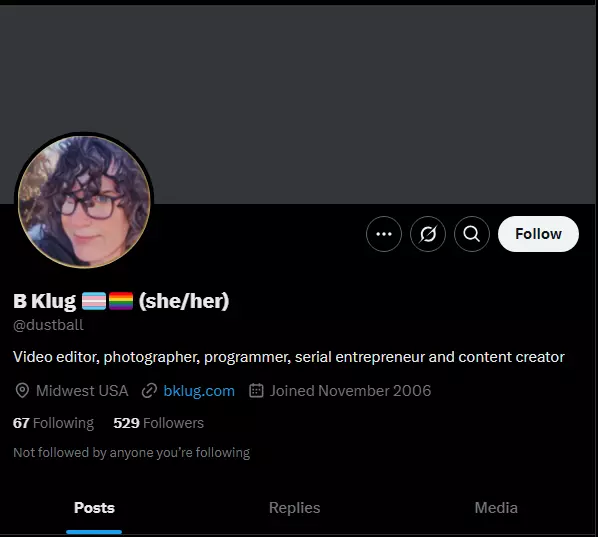The height and width of the screenshot is (537, 598).
Task: Select the Posts tab
Action: pos(94,508)
